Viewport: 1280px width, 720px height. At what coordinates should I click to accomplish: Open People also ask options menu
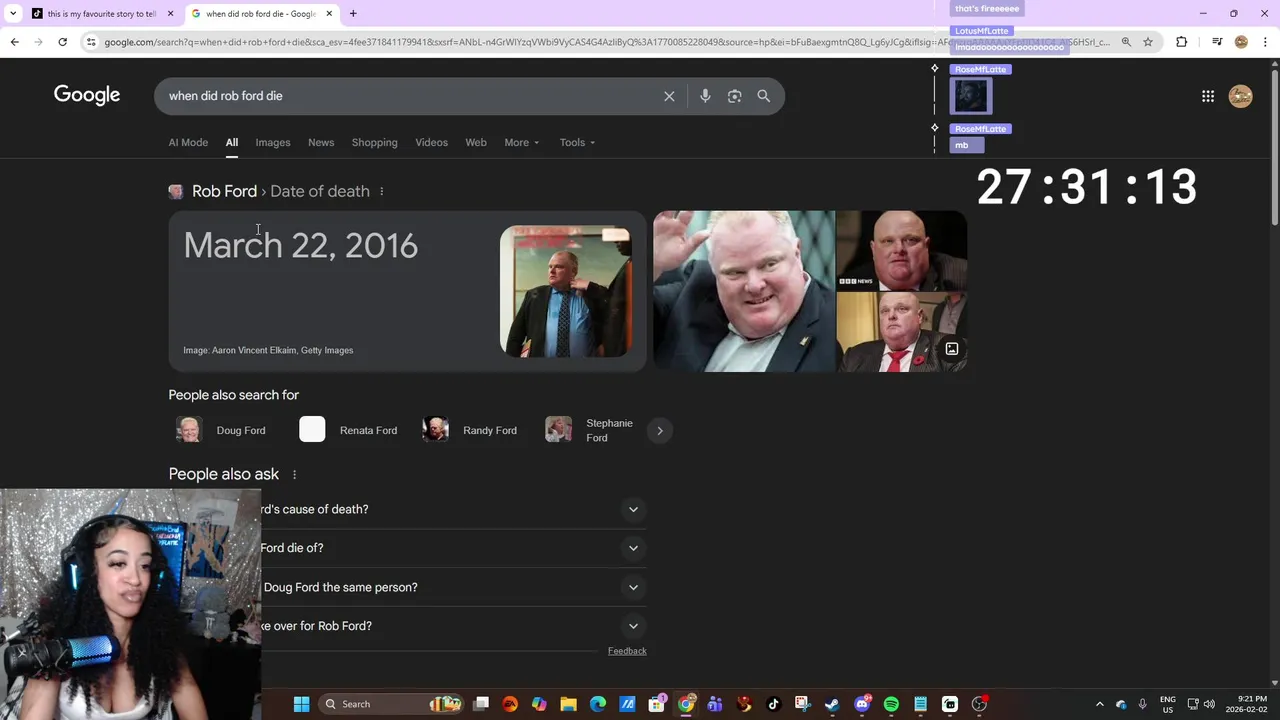pos(294,474)
